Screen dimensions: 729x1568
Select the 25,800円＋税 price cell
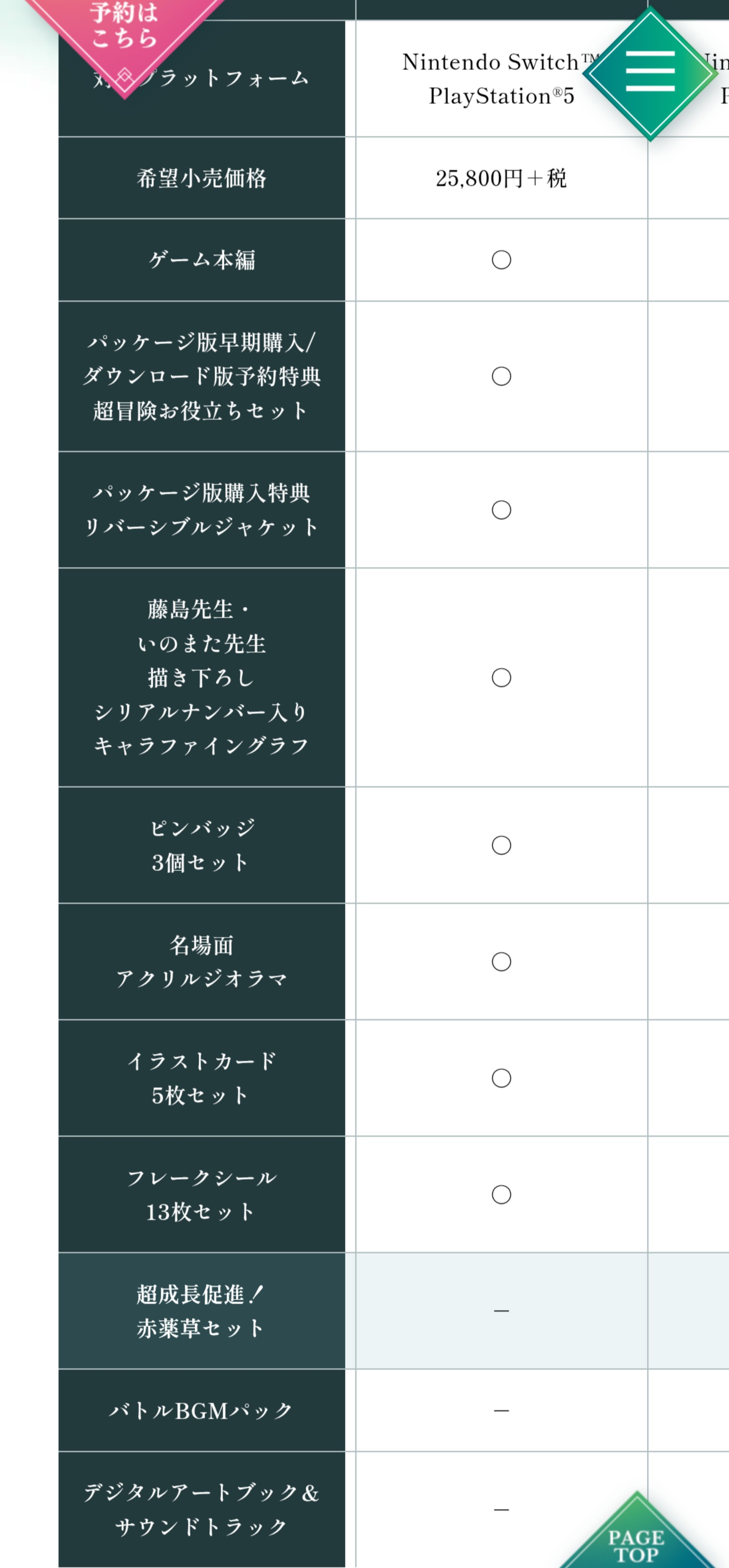click(502, 178)
